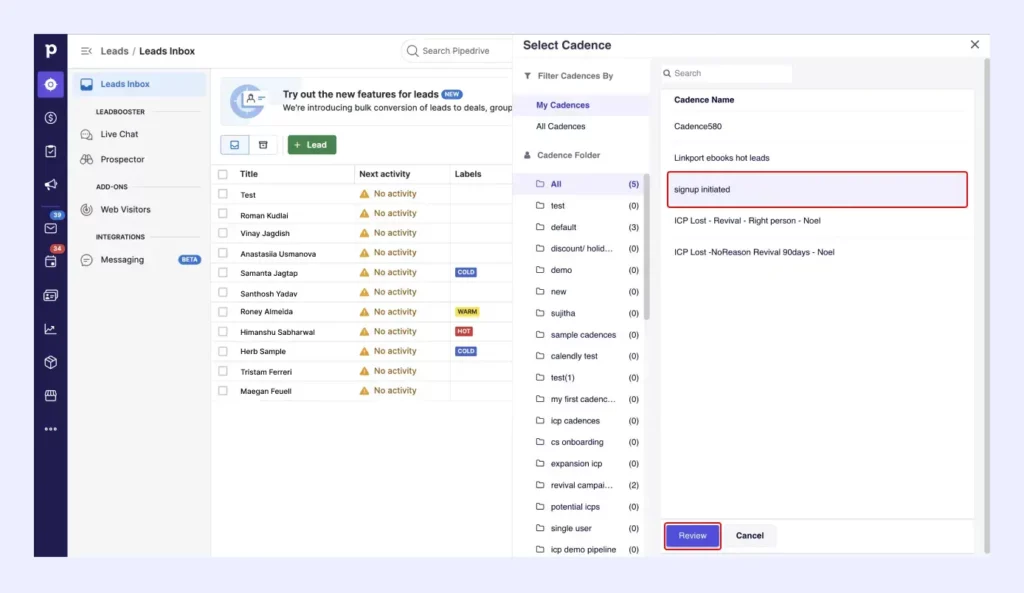
Task: Open Messaging beta menu item
Action: coord(140,260)
